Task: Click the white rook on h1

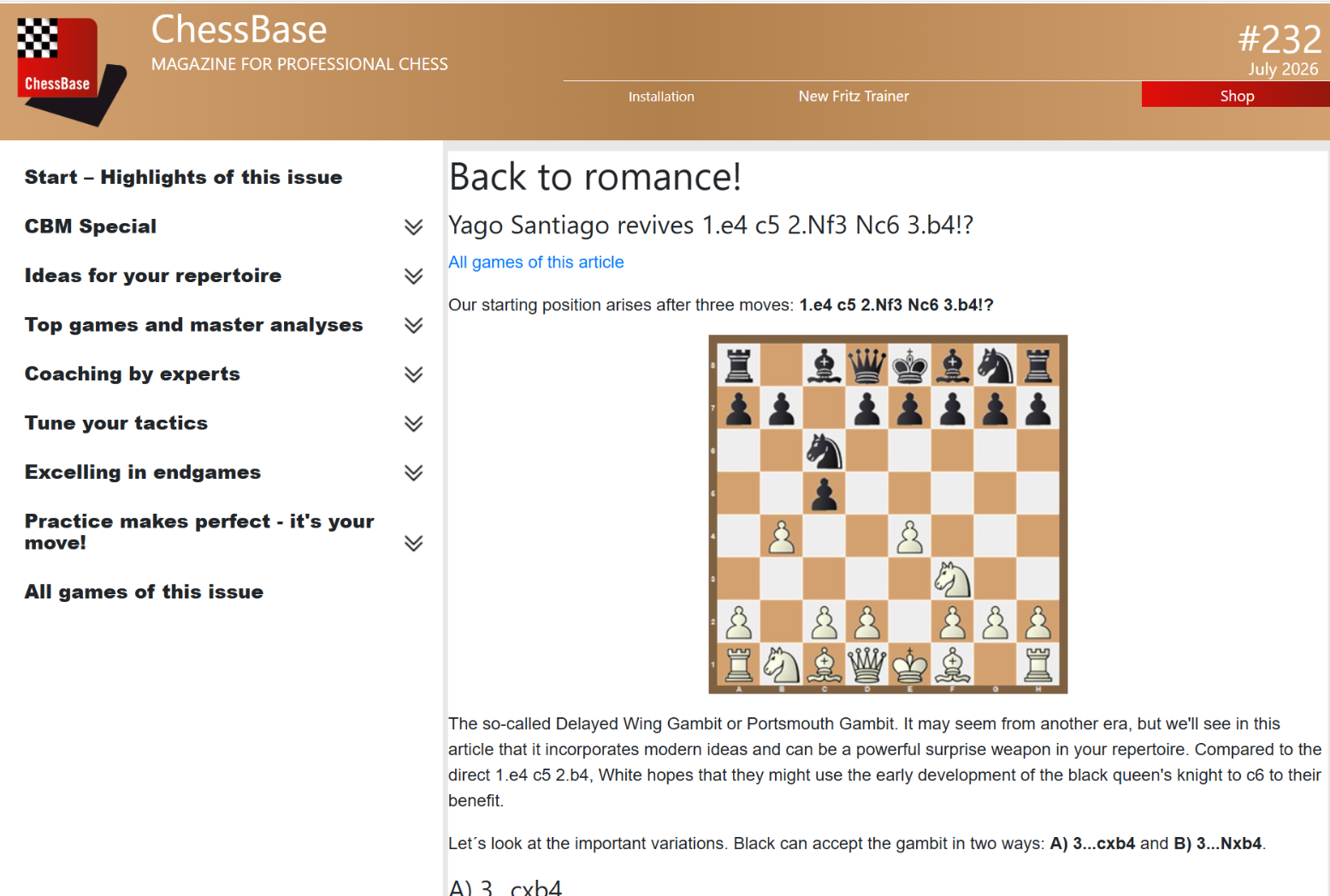Action: [x=1038, y=664]
